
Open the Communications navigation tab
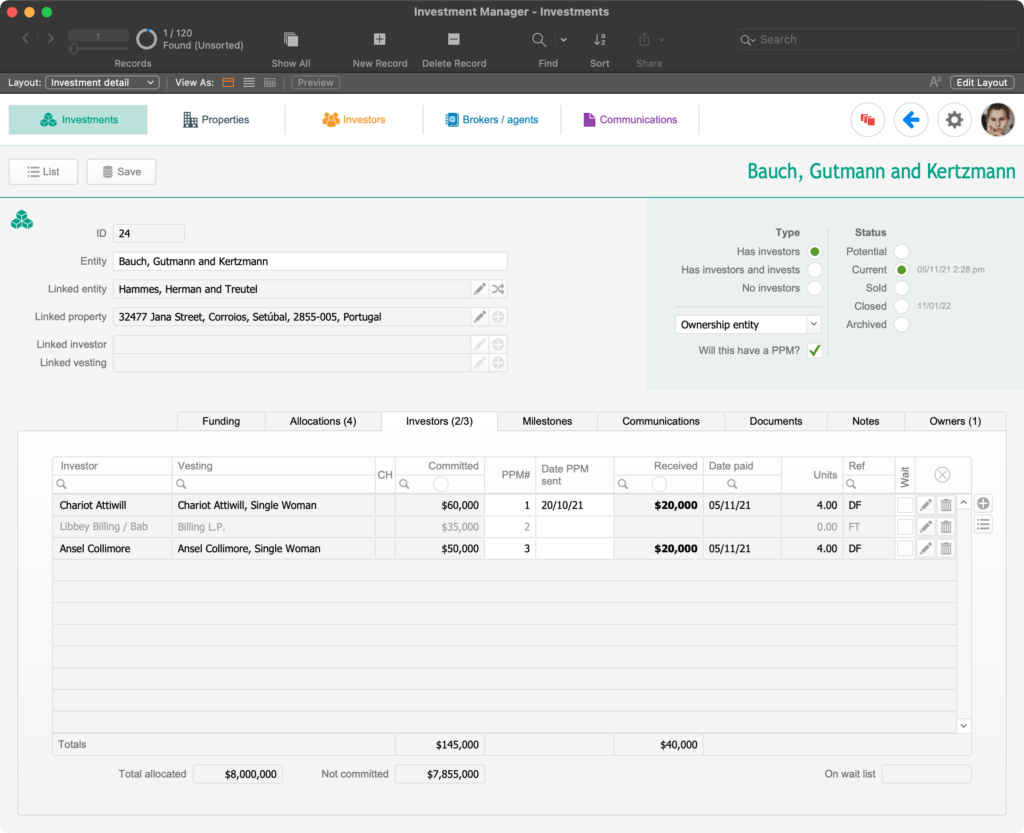click(x=630, y=118)
